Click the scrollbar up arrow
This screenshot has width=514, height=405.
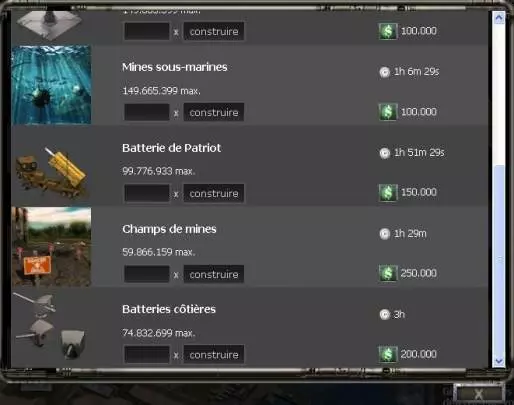coord(499,17)
